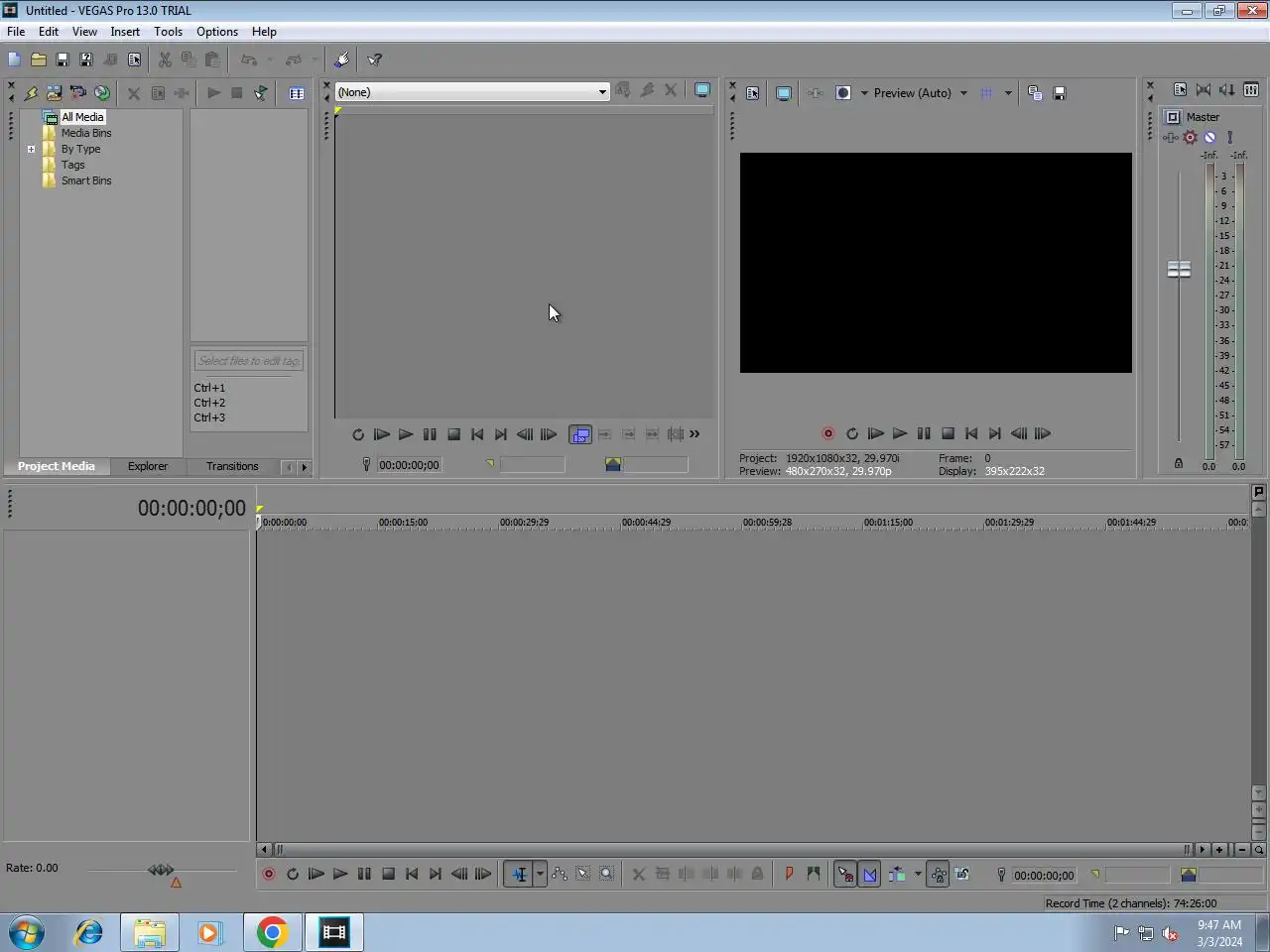
Task: Expand the By Type folder in Project Media
Action: click(31, 150)
